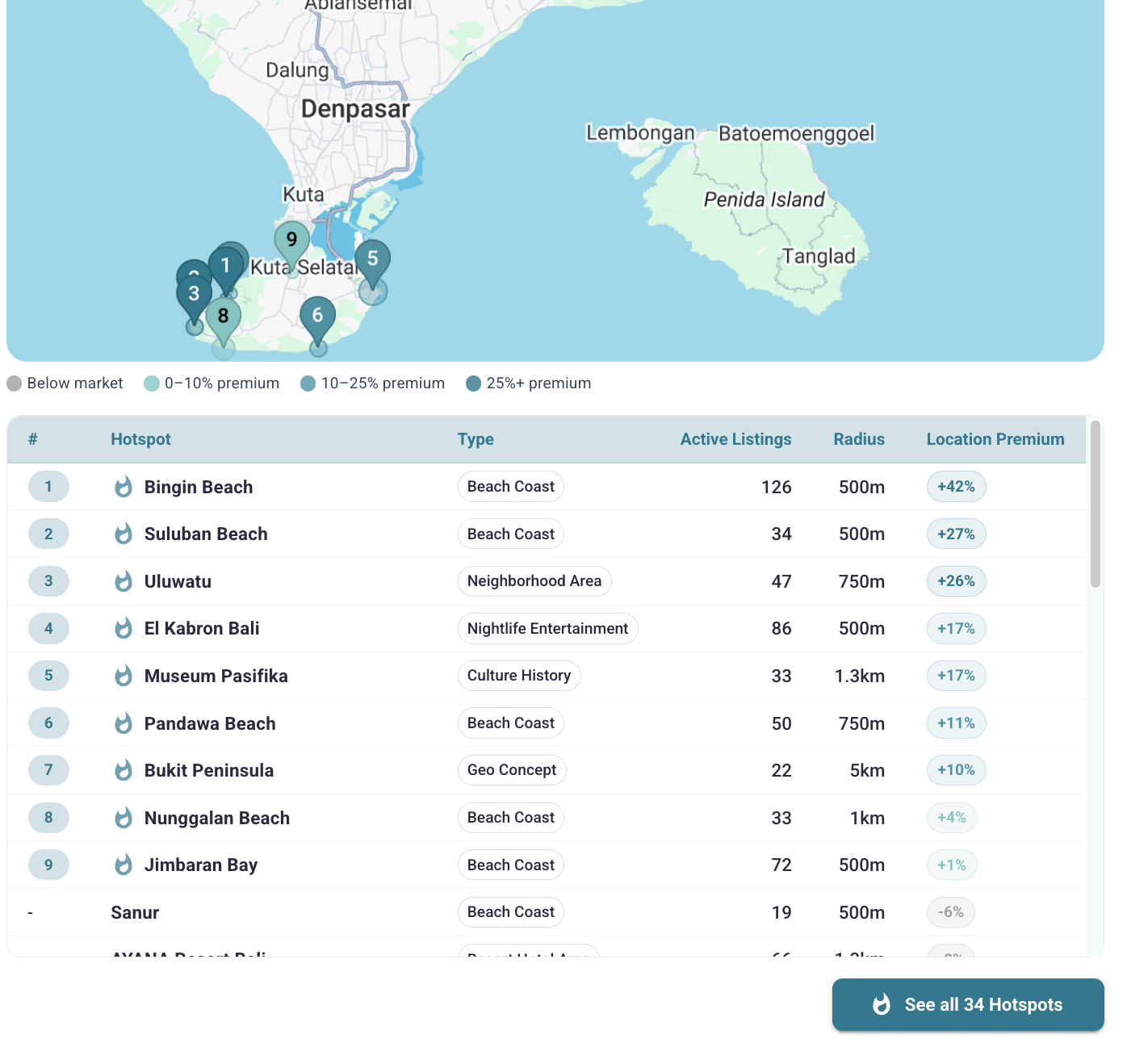
Task: Open See all 34 Hotspots
Action: click(968, 1004)
